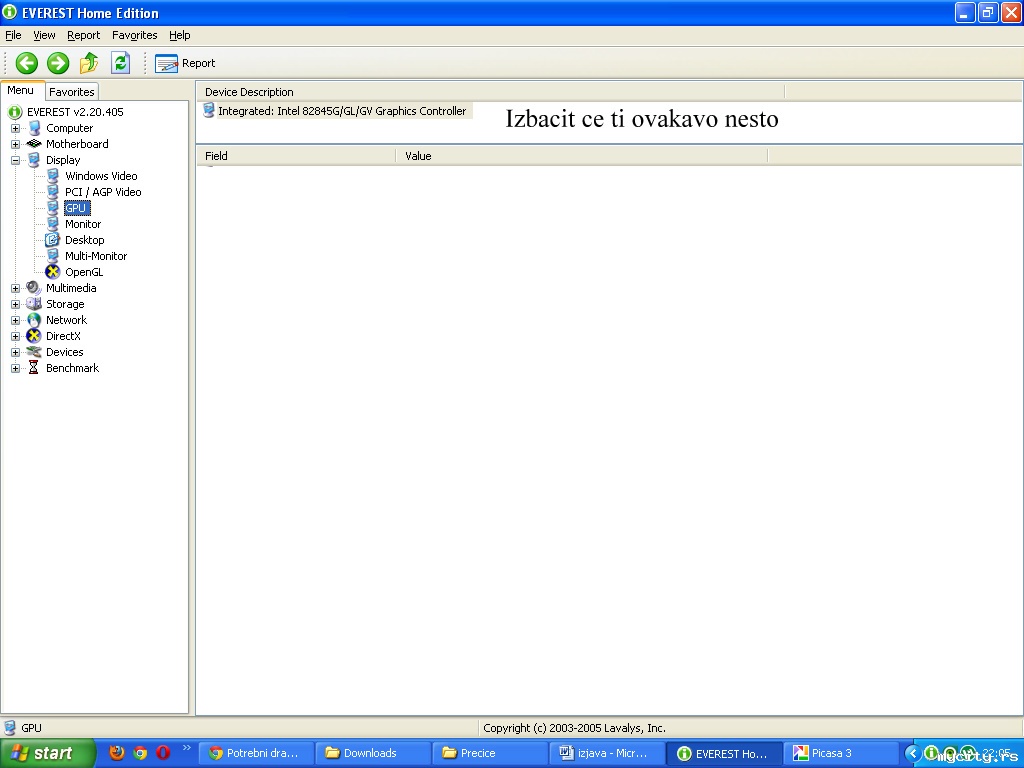Screen dimensions: 1024x768
Task: Switch to Picasa 3 taskbar button
Action: coord(840,753)
